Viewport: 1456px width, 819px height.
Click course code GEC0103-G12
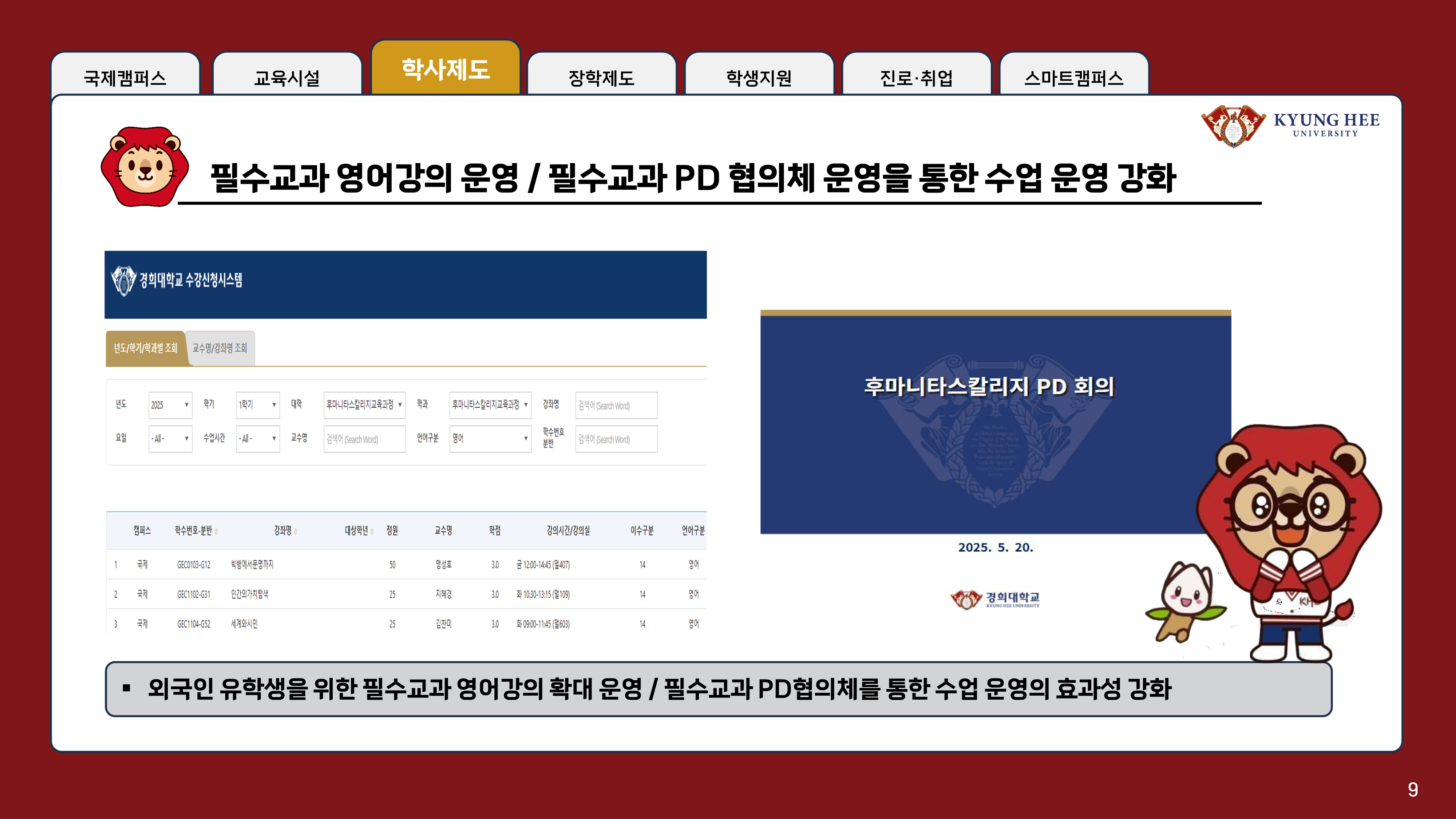click(x=194, y=565)
